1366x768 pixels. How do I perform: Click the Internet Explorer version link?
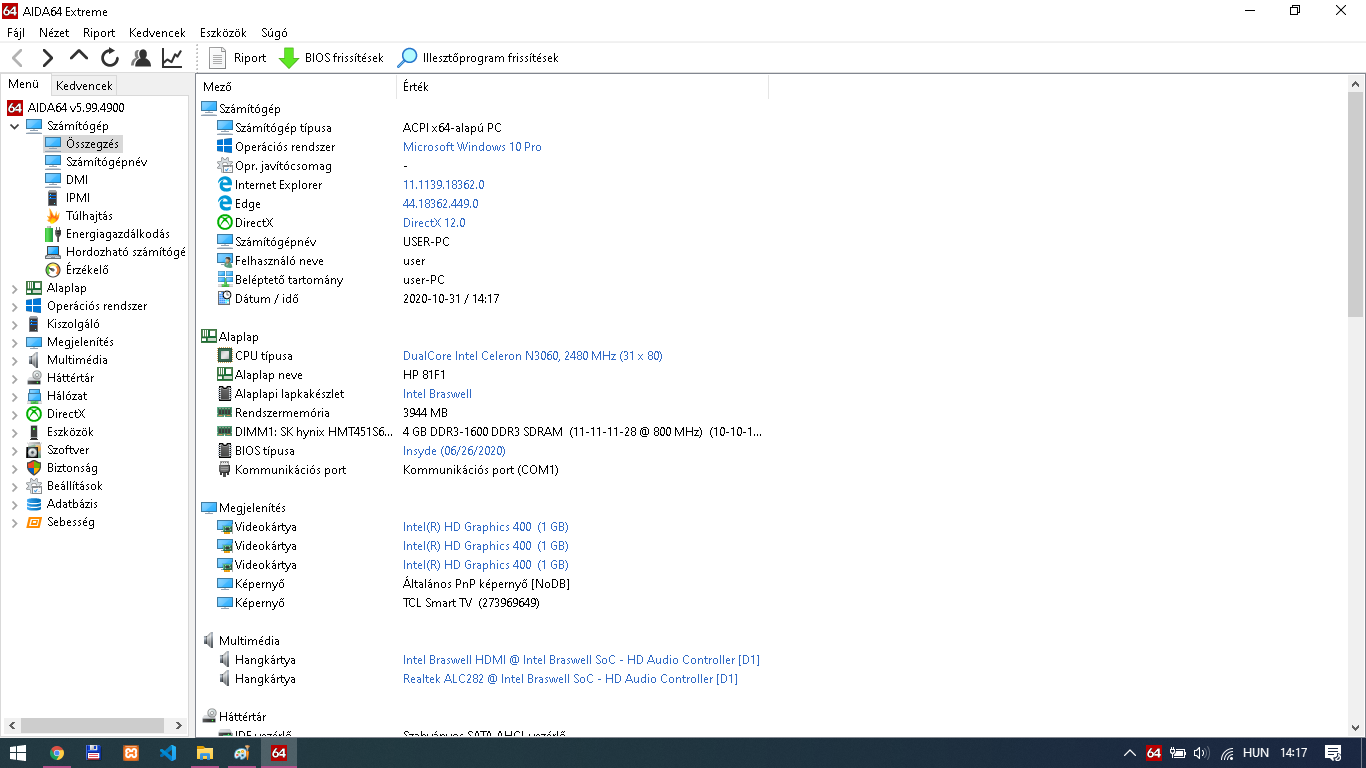443,185
